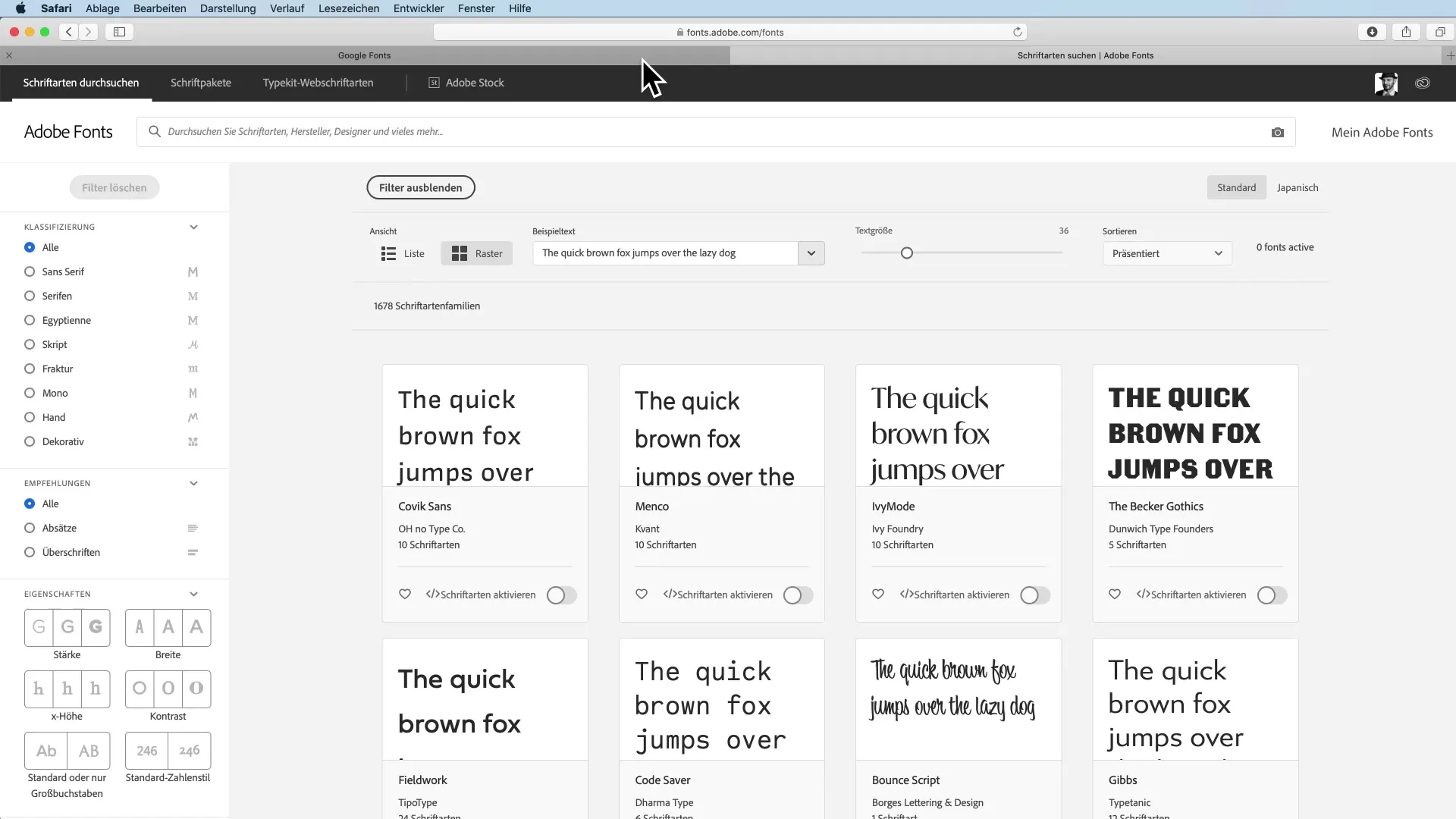Image resolution: width=1456 pixels, height=819 pixels.
Task: Activate The Becker Gothics toggle switch
Action: (1271, 595)
